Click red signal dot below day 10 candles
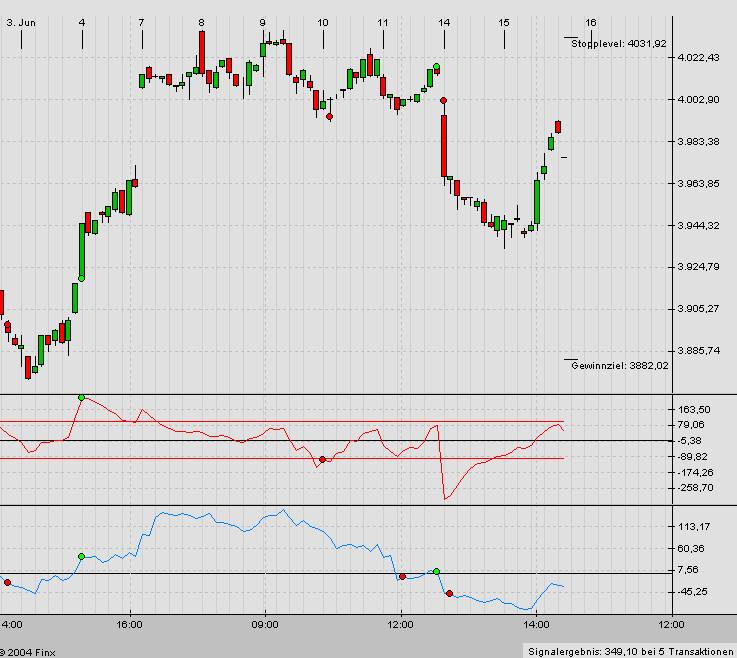 click(x=330, y=117)
